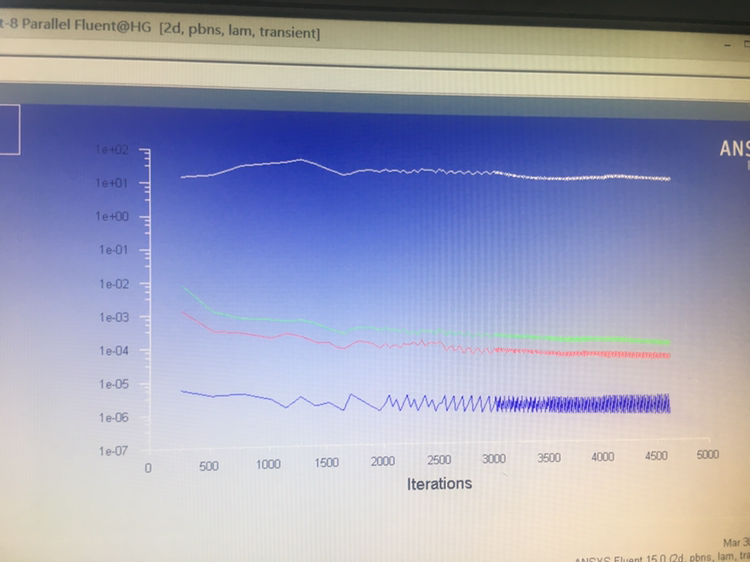Click the "1e-06" y-axis label
Viewport: 750px width, 562px height.
(x=114, y=418)
